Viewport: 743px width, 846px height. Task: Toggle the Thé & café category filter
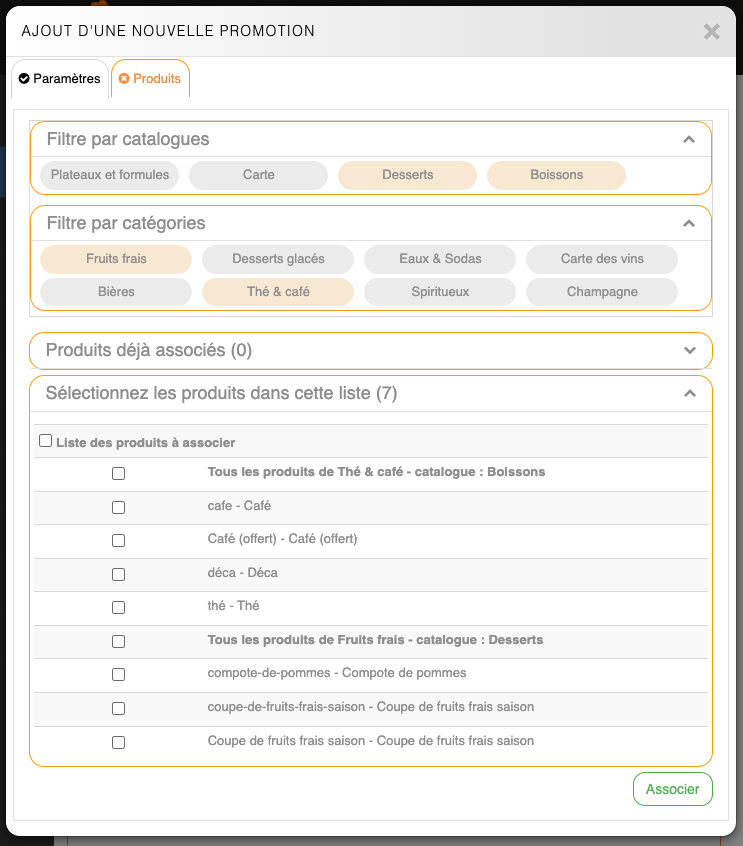pos(278,292)
